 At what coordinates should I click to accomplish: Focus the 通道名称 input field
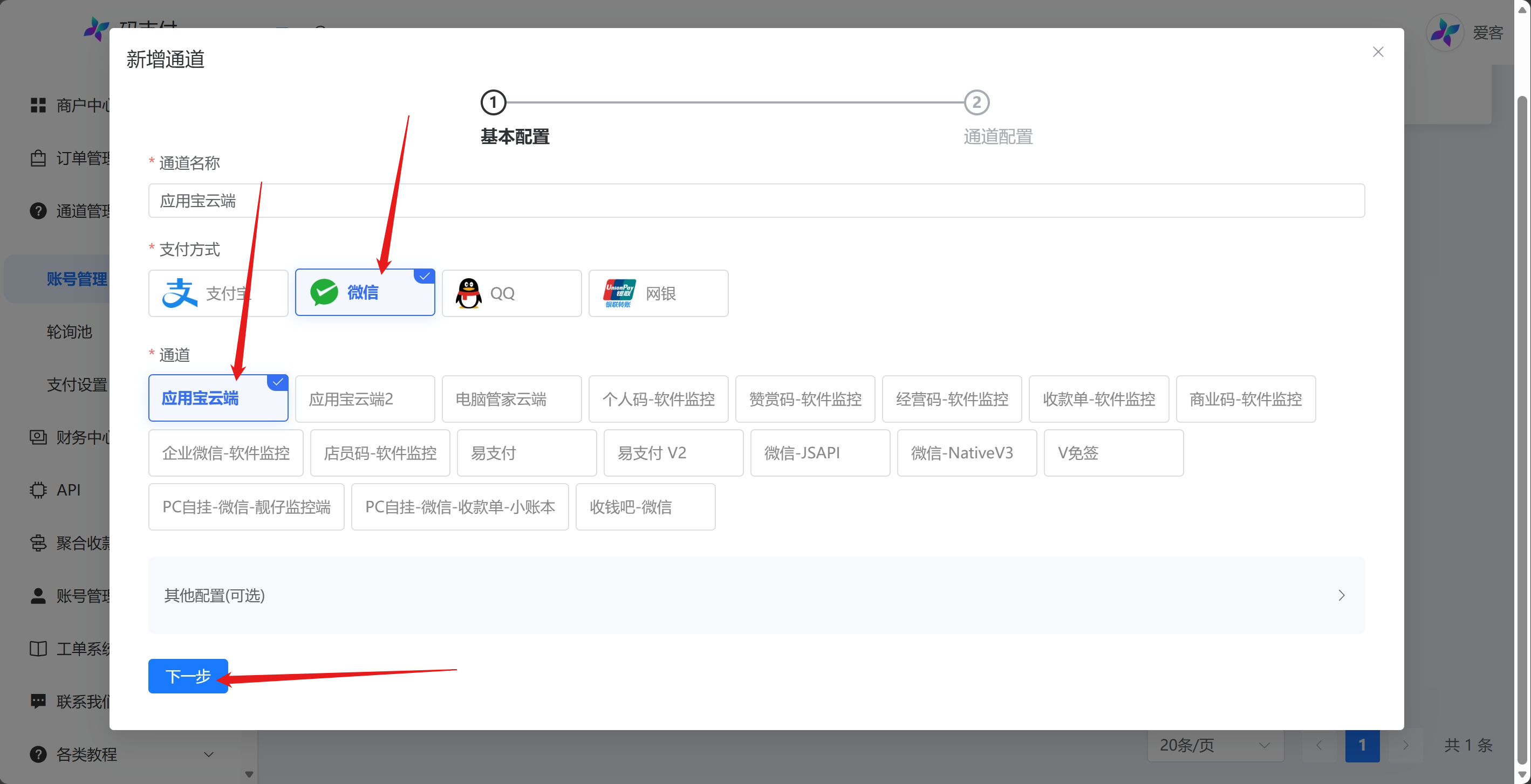tap(756, 201)
